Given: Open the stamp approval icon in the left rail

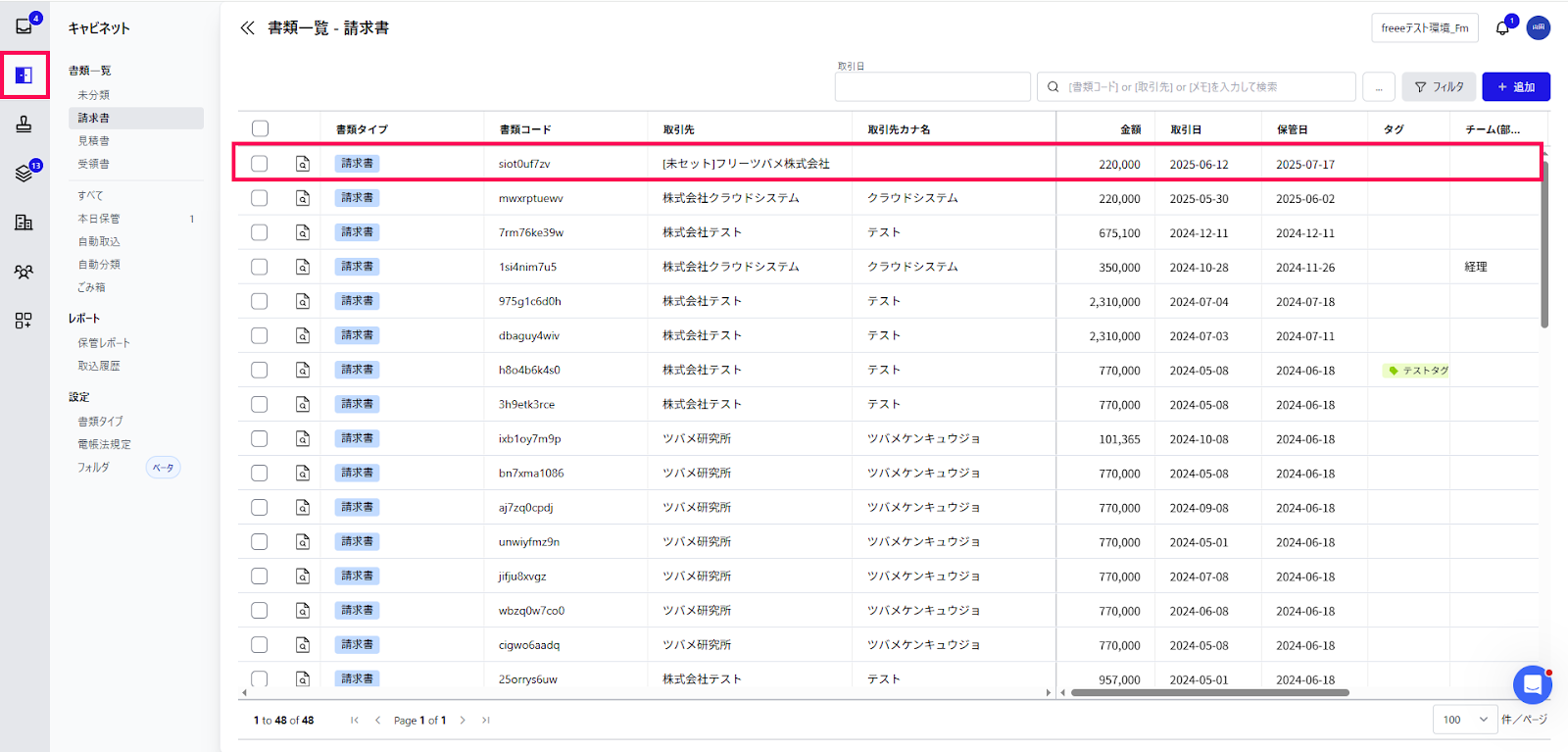Looking at the screenshot, I should [x=24, y=125].
